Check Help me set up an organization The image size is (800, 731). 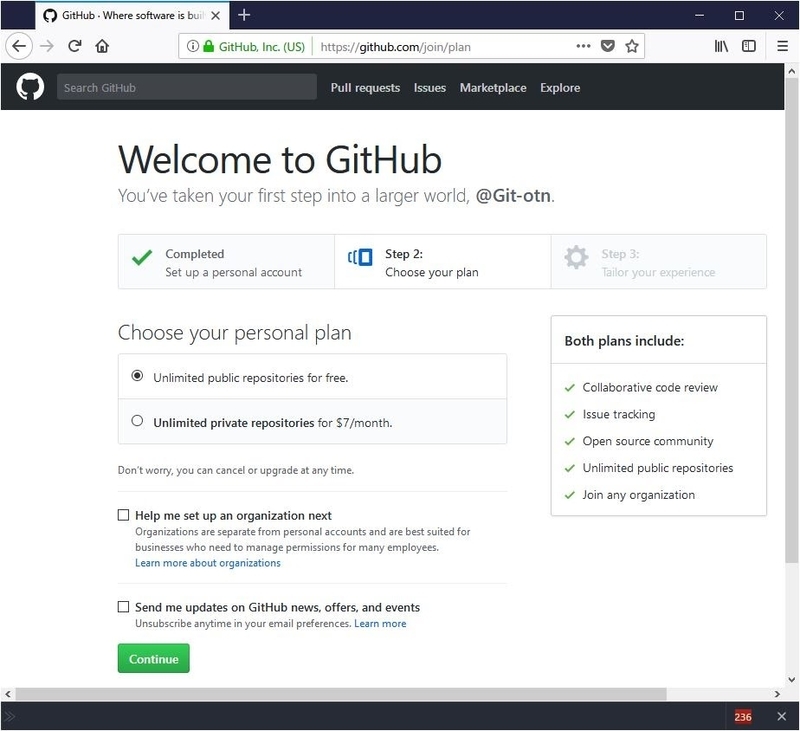tap(124, 516)
